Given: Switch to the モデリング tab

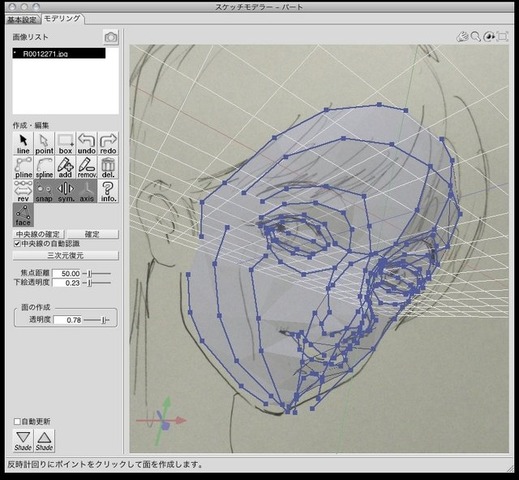Looking at the screenshot, I should coord(62,19).
